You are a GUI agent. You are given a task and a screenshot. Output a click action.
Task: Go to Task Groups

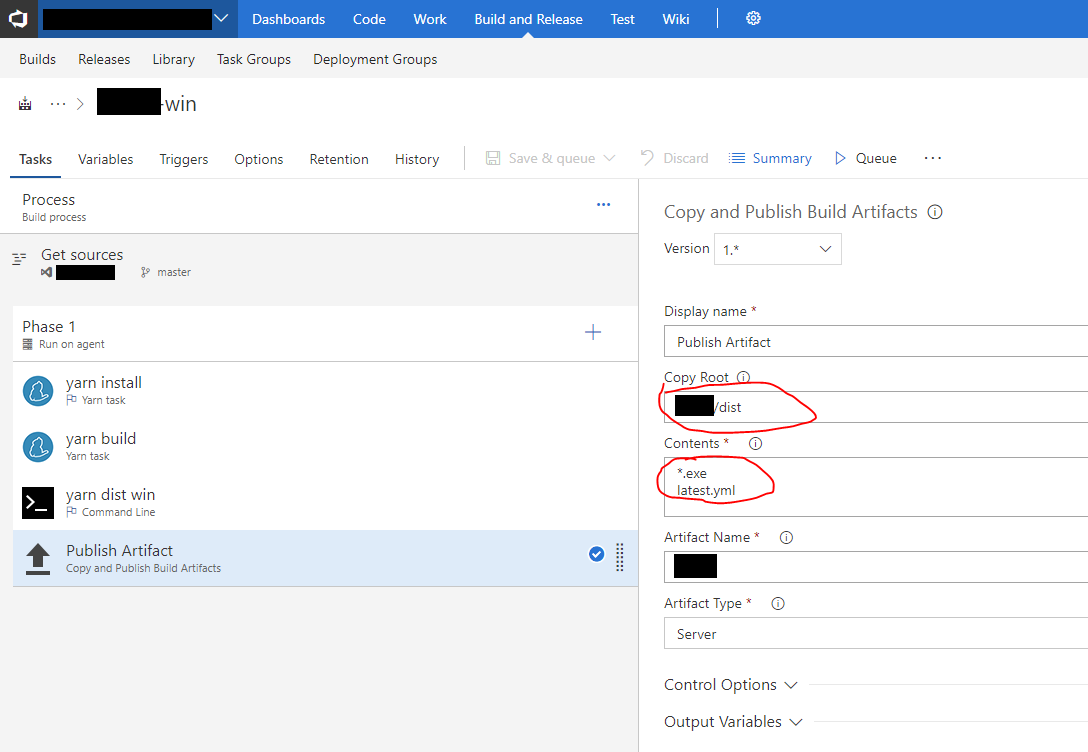(x=253, y=59)
